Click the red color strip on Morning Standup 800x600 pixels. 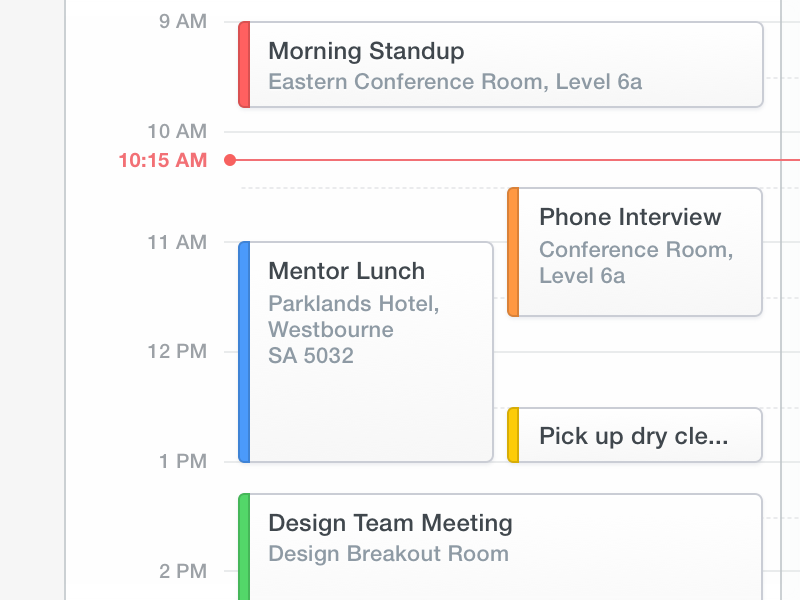[x=244, y=64]
